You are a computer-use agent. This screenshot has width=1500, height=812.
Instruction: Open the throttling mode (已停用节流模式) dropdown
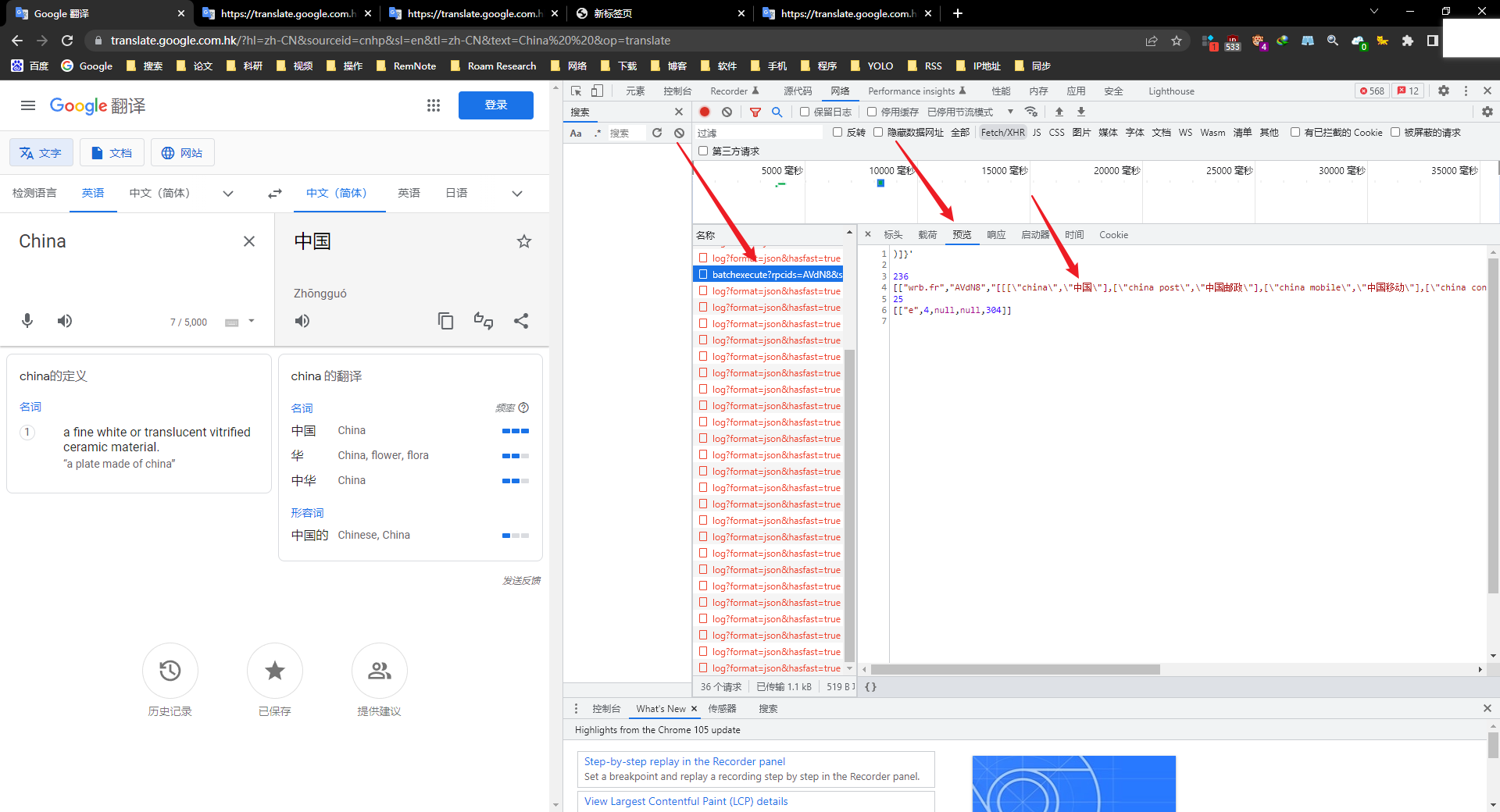point(970,112)
